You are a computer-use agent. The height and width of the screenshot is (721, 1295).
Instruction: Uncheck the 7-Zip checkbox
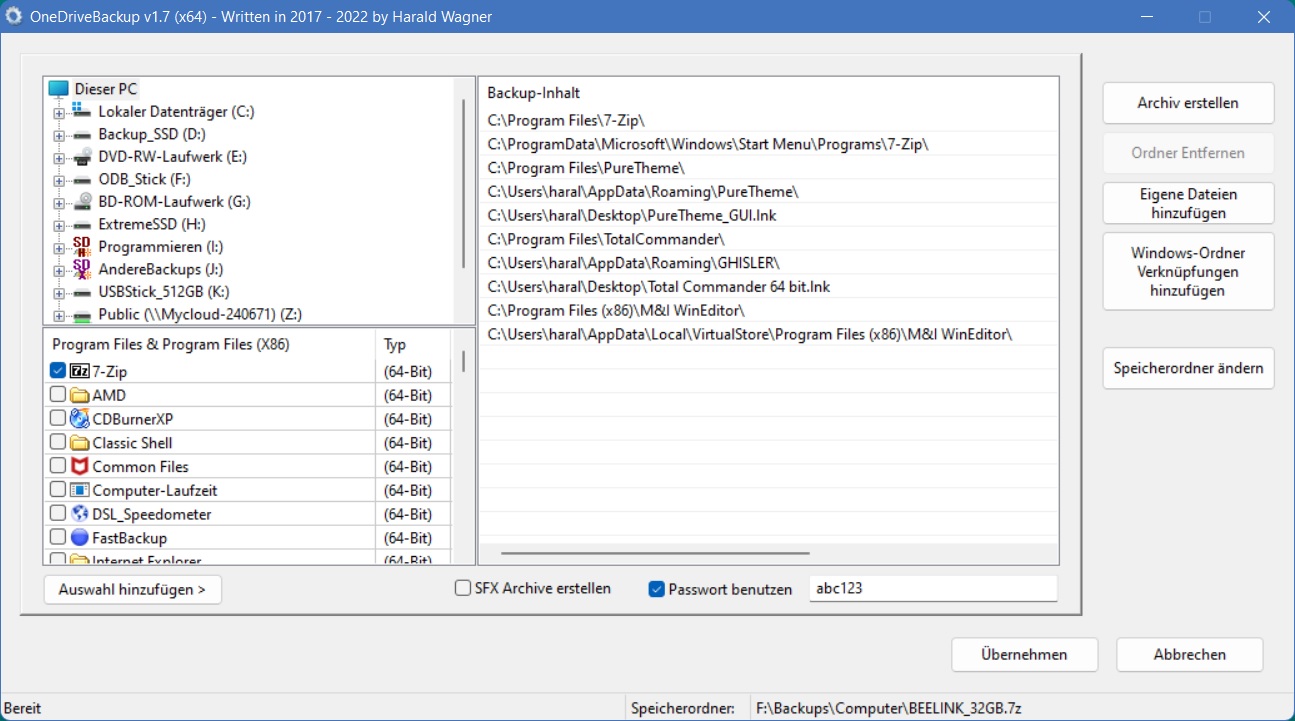(x=58, y=371)
